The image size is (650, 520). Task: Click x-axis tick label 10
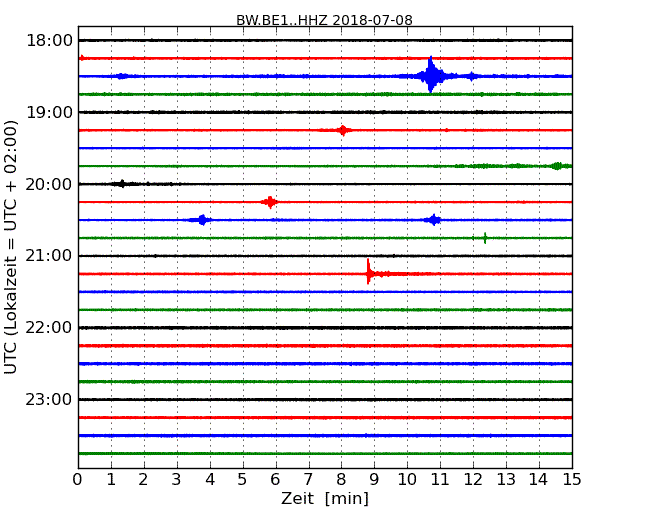(407, 480)
